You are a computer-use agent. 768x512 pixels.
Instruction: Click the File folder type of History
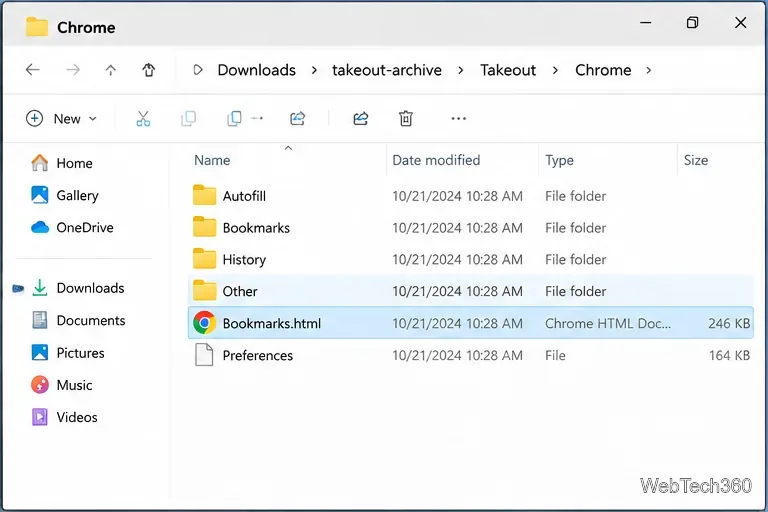[x=576, y=260]
